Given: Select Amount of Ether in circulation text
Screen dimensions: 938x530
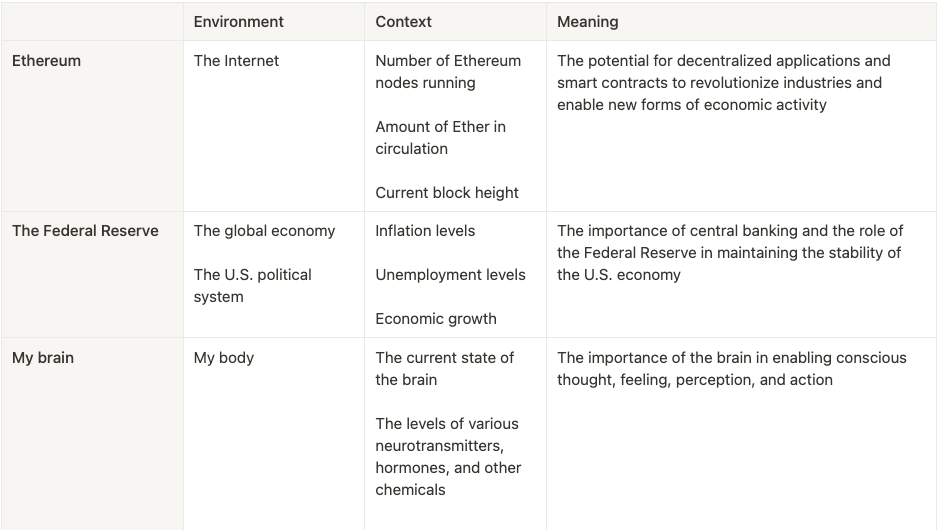Looking at the screenshot, I should point(440,137).
